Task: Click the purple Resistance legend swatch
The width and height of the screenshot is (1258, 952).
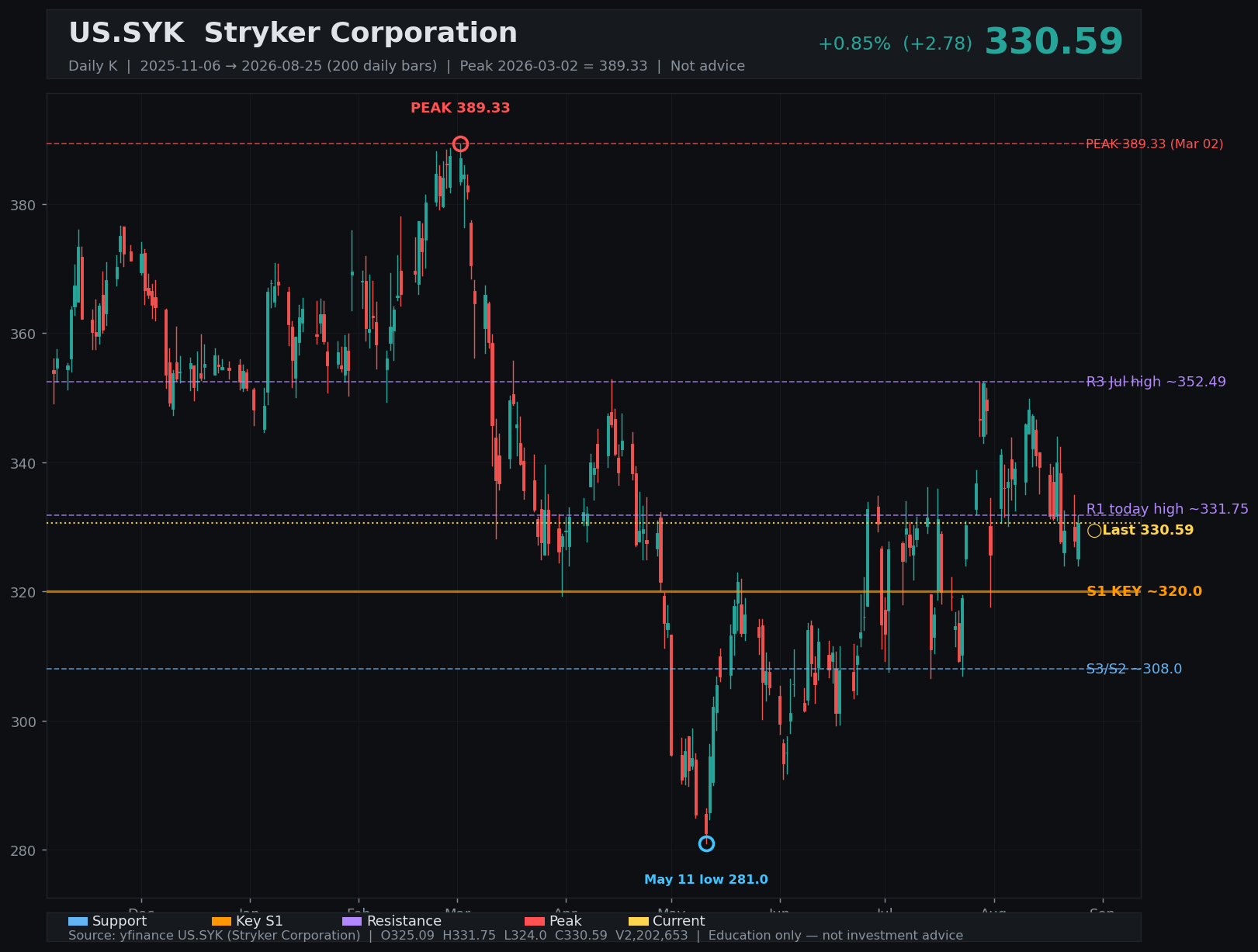Action: coord(352,921)
